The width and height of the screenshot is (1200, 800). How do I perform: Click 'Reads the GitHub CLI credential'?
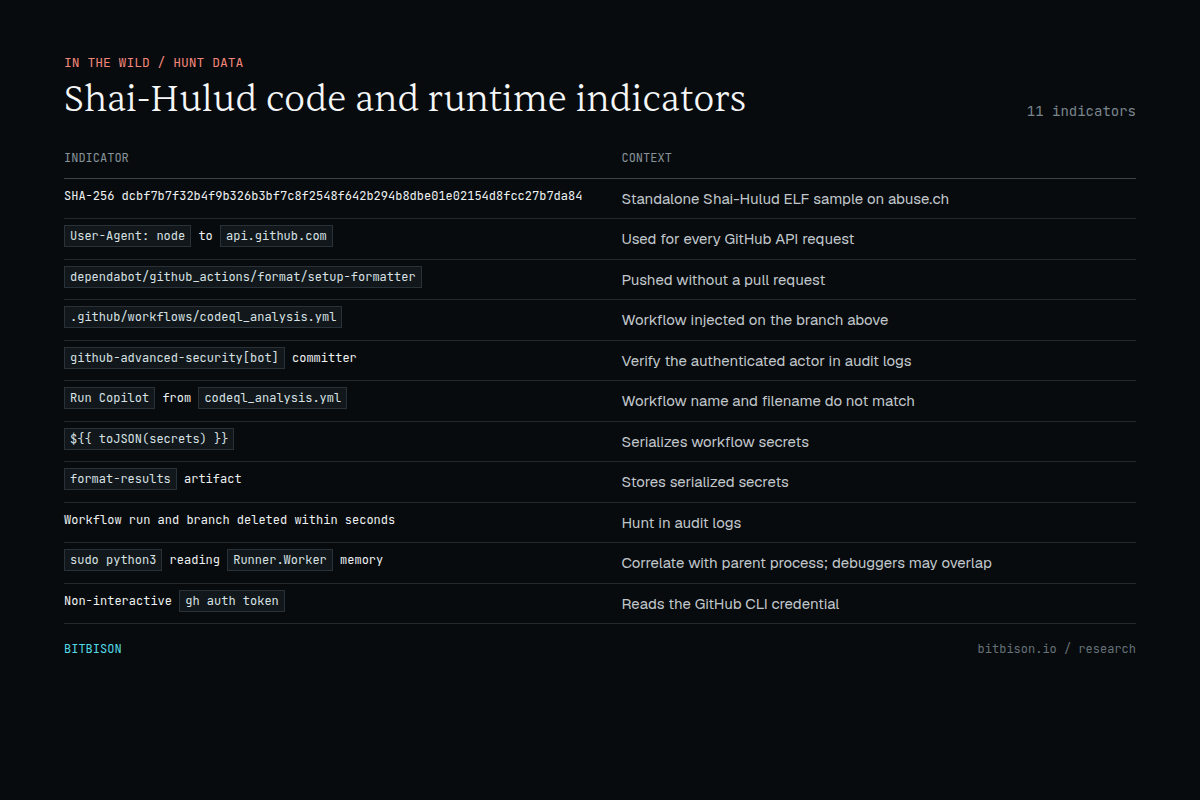click(730, 604)
